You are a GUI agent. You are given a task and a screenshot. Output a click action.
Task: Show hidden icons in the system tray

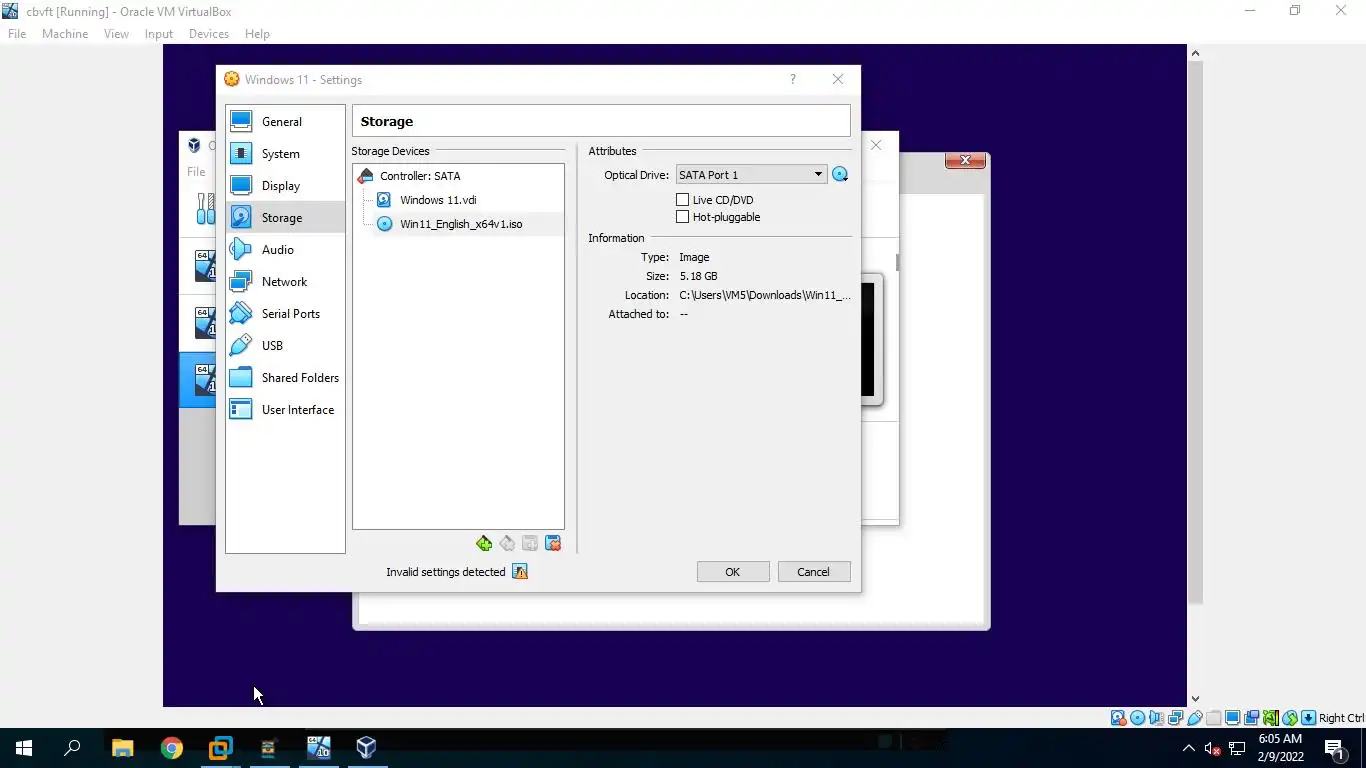1189,748
